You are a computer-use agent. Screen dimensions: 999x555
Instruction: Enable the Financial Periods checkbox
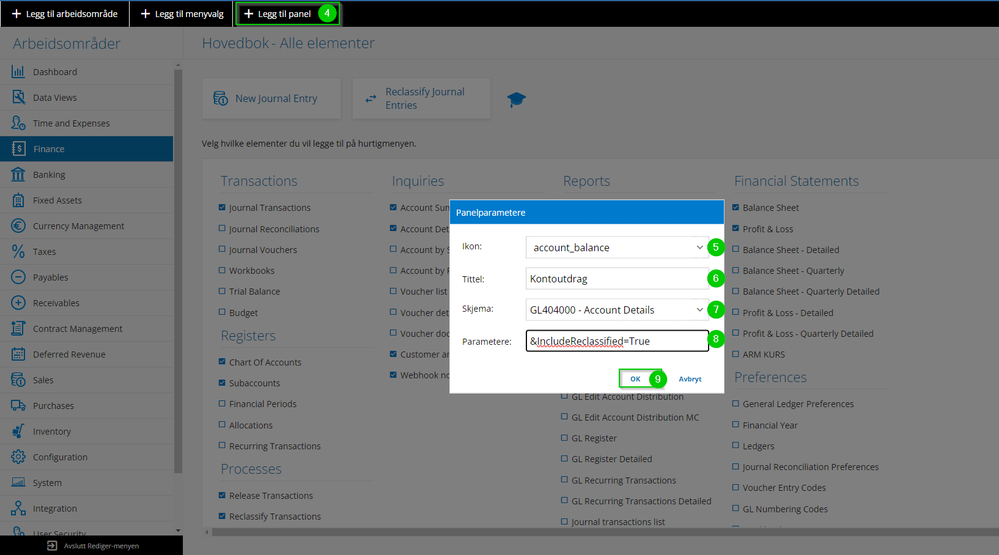click(x=222, y=403)
